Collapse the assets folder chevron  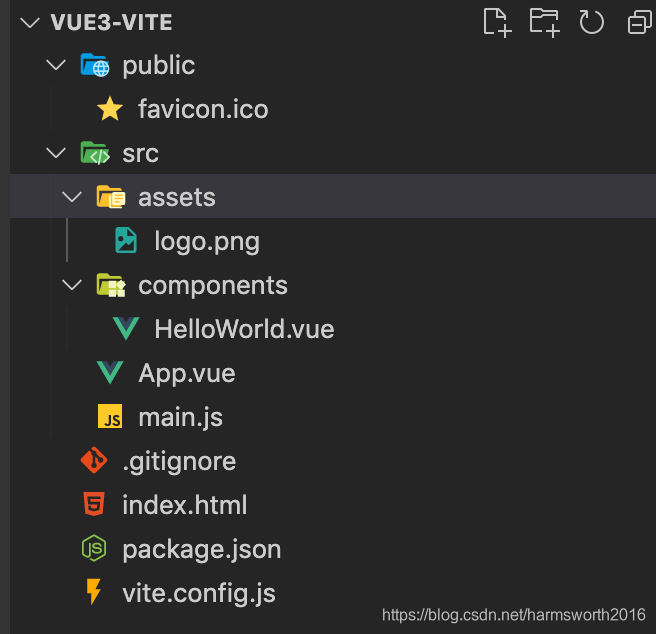tap(72, 197)
